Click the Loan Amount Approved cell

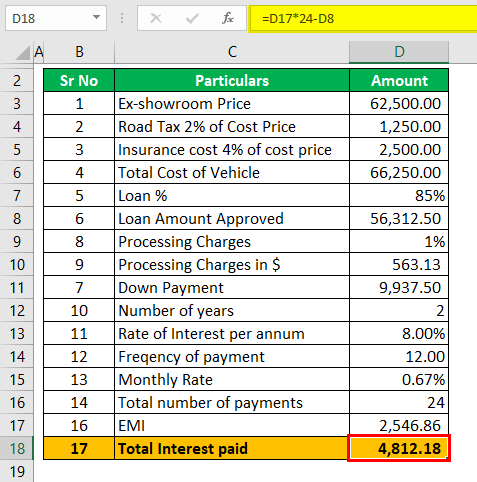[232, 219]
